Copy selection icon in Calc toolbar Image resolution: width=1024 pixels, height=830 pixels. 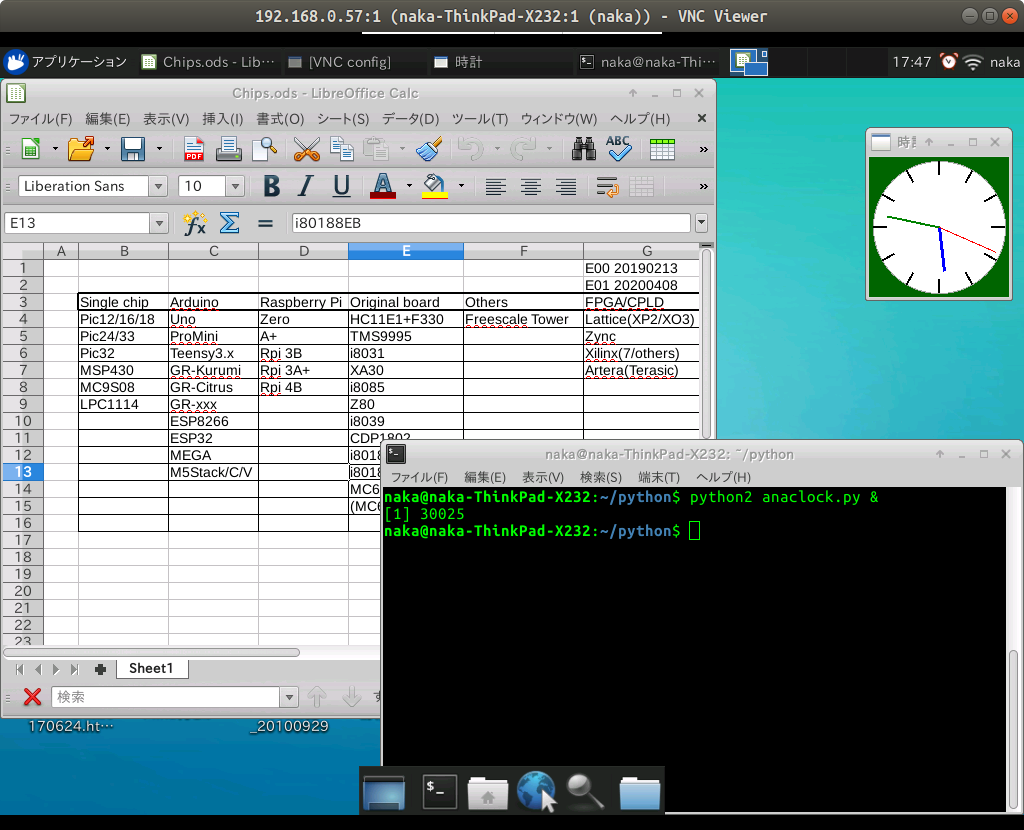(x=342, y=149)
